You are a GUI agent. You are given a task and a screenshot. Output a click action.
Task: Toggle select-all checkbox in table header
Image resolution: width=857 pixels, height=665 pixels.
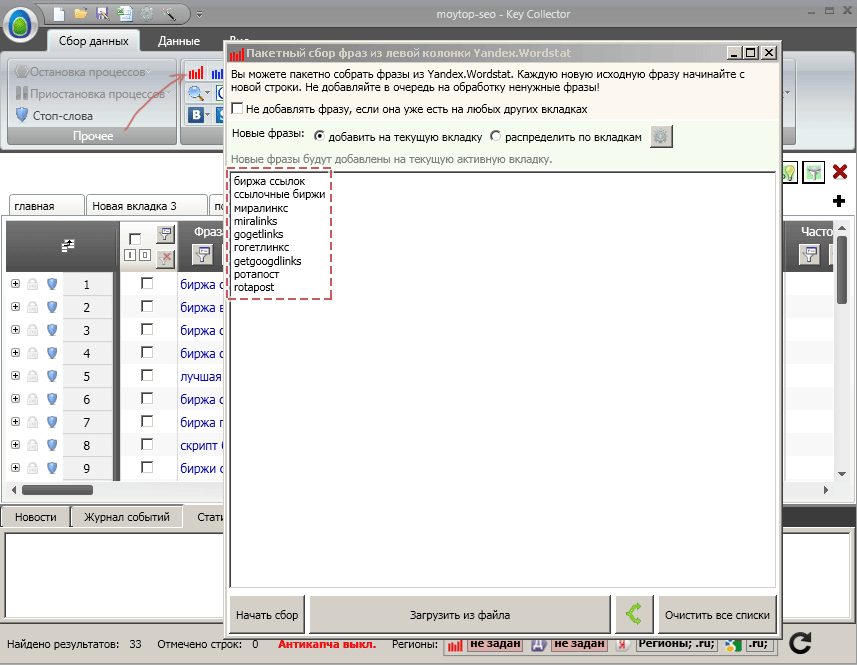[135, 239]
